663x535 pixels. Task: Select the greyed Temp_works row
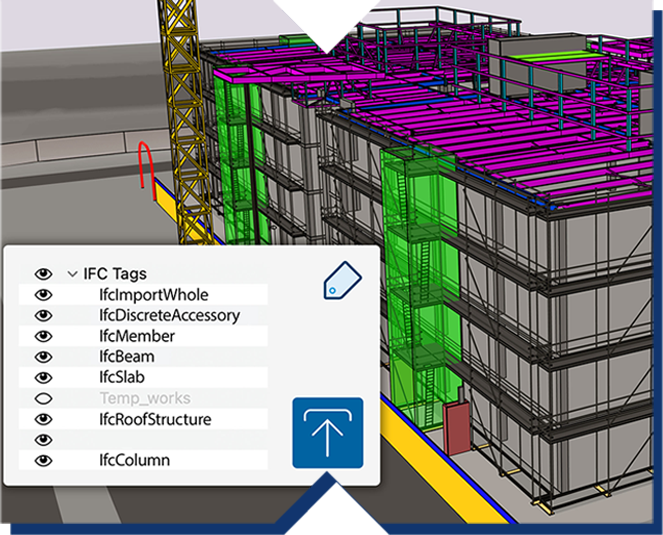point(143,398)
